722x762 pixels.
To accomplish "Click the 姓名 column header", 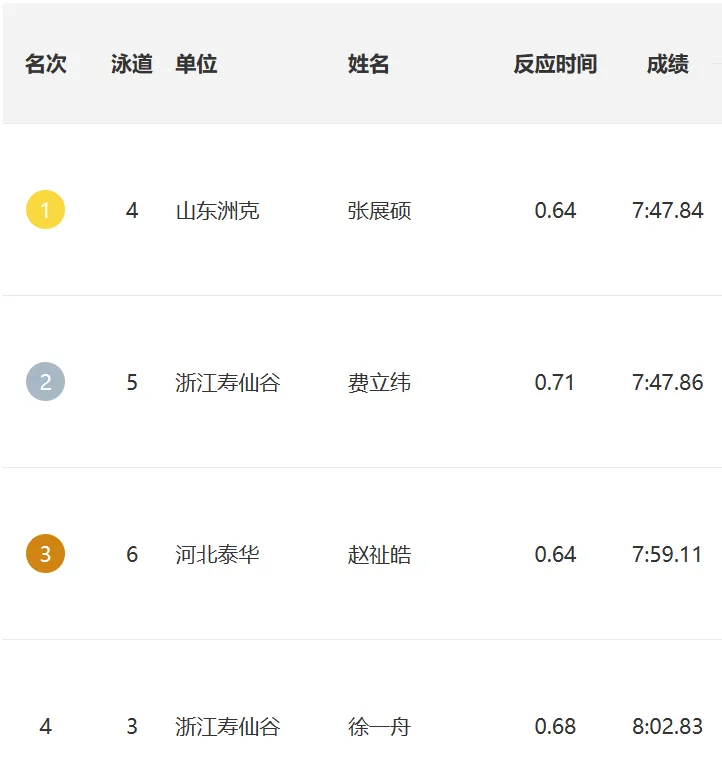I will 368,64.
